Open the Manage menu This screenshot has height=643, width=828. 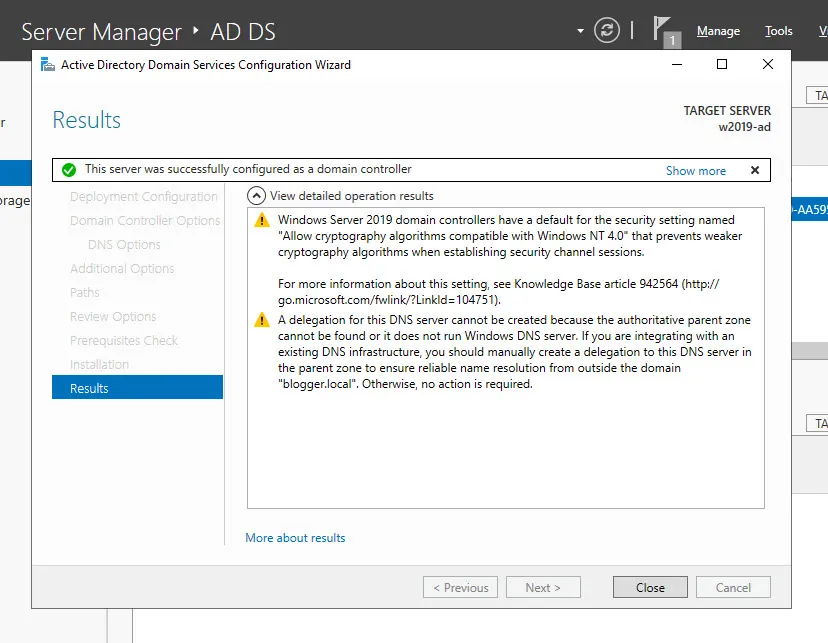718,31
